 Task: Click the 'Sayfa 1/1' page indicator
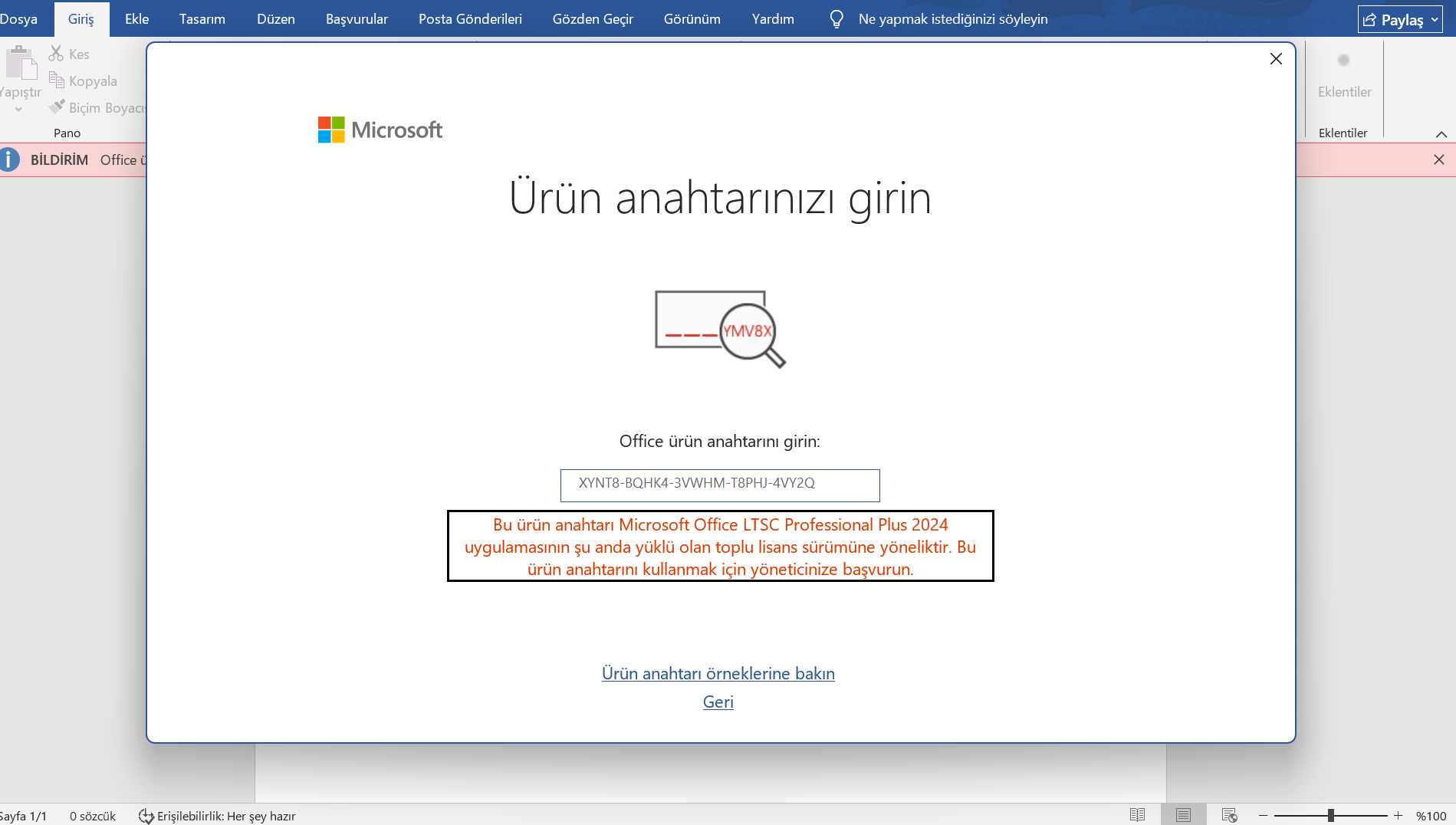[x=24, y=816]
